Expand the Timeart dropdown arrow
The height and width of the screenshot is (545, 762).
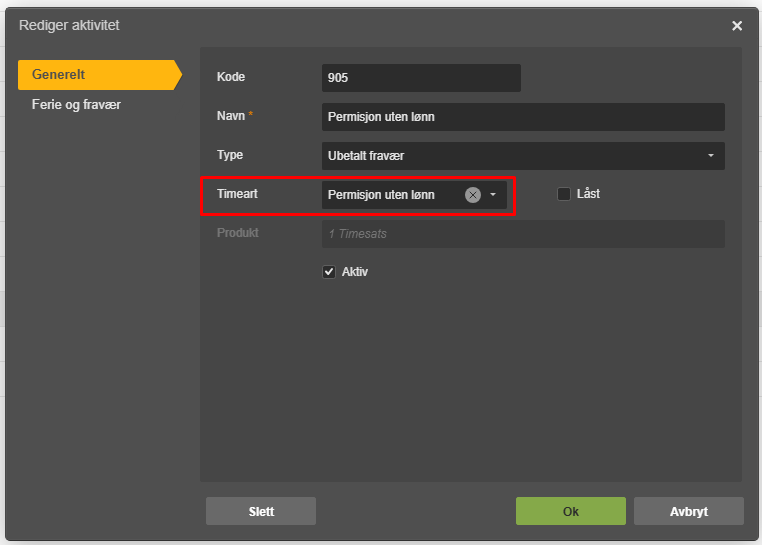493,194
